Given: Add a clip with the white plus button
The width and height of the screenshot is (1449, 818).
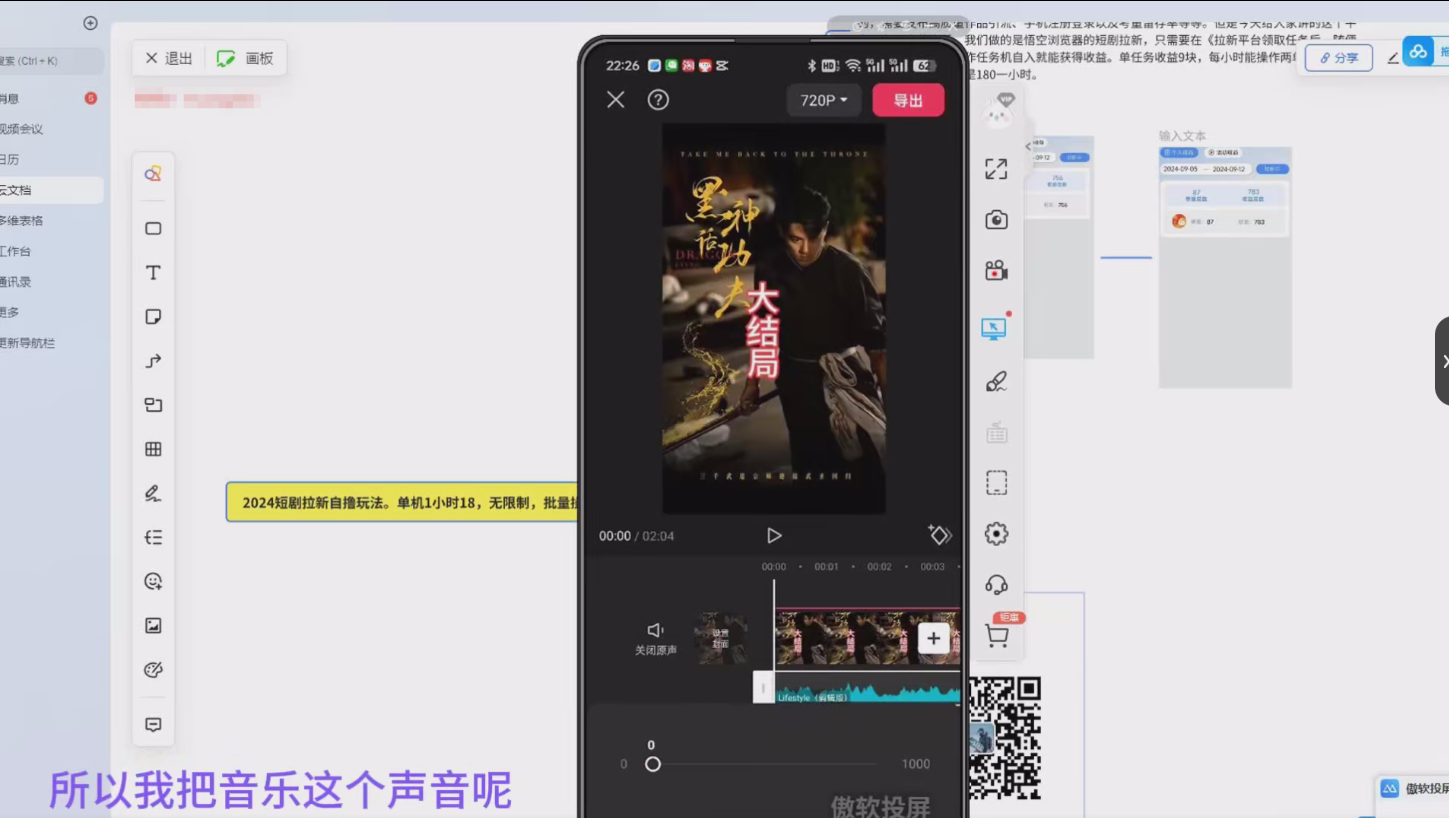Looking at the screenshot, I should [x=933, y=638].
